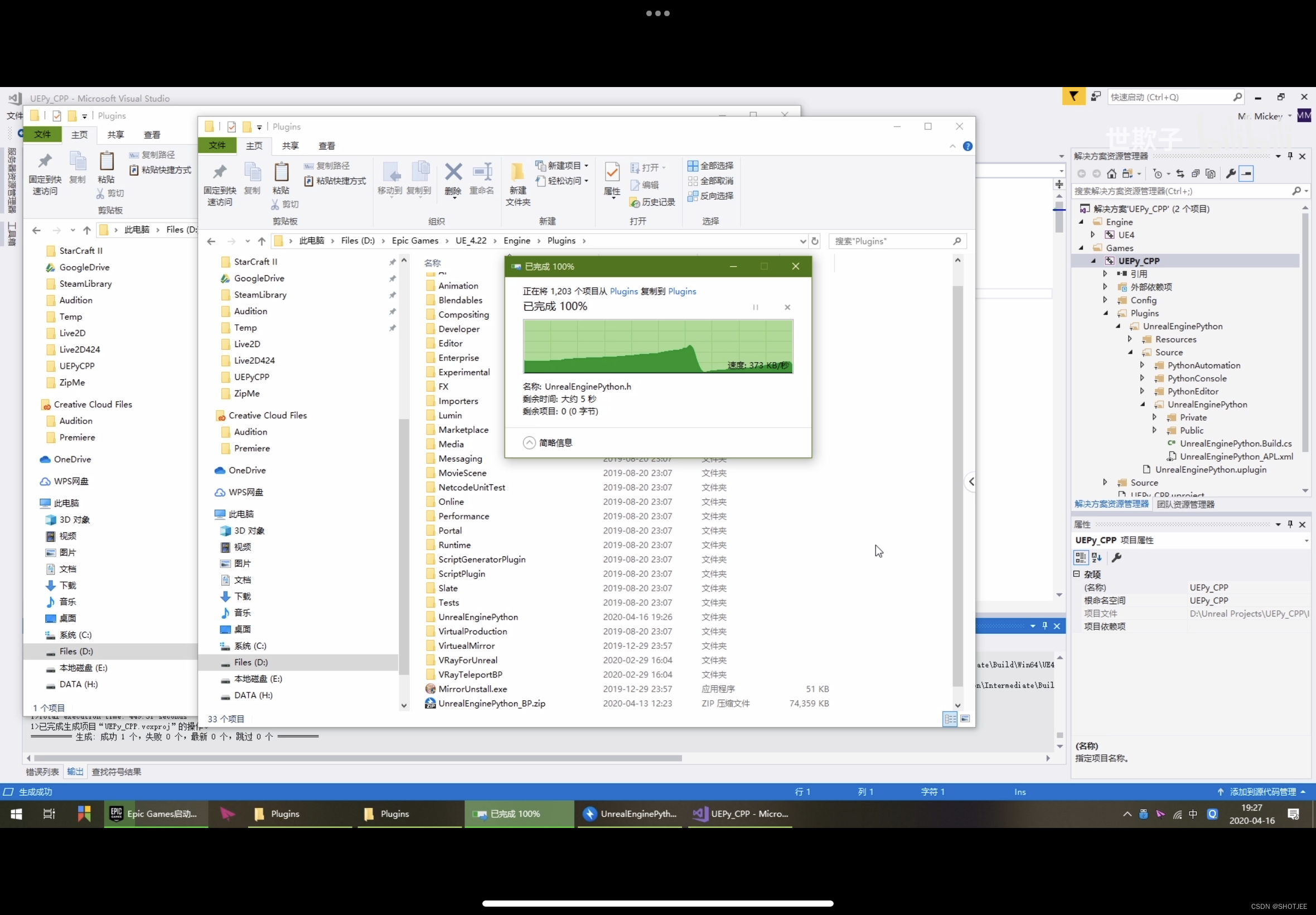The image size is (1316, 915).
Task: Click 全部取消 in ribbon
Action: point(710,181)
